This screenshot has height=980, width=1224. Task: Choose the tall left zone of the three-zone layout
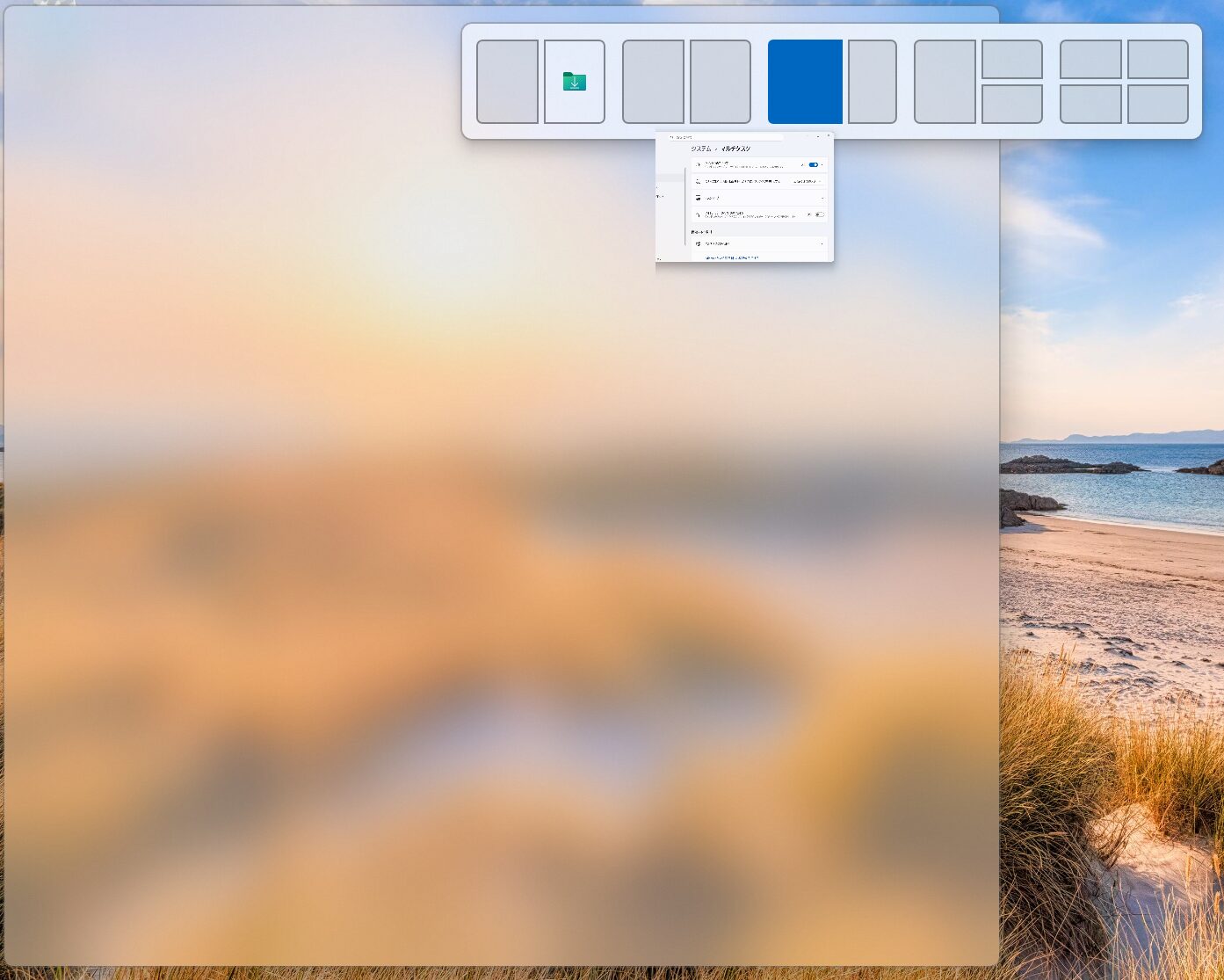tap(945, 82)
